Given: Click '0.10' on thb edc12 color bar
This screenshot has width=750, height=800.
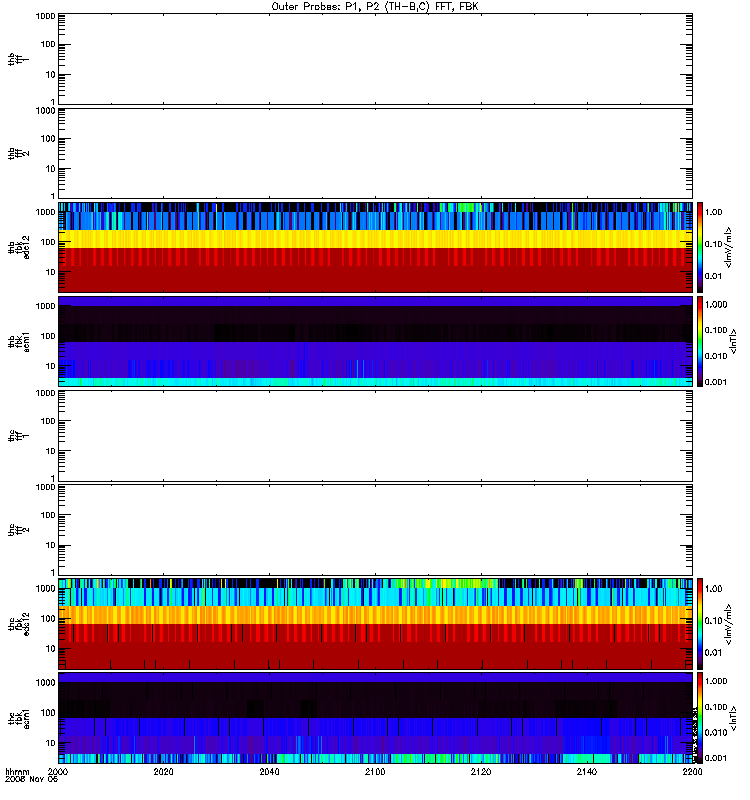Looking at the screenshot, I should point(714,244).
